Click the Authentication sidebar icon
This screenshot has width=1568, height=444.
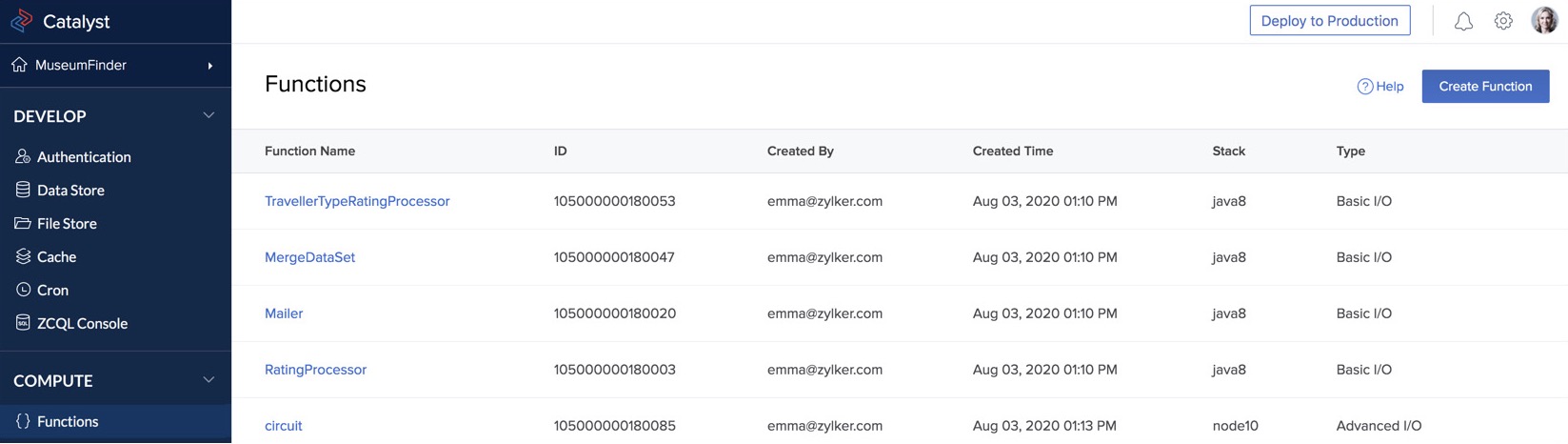(x=23, y=156)
